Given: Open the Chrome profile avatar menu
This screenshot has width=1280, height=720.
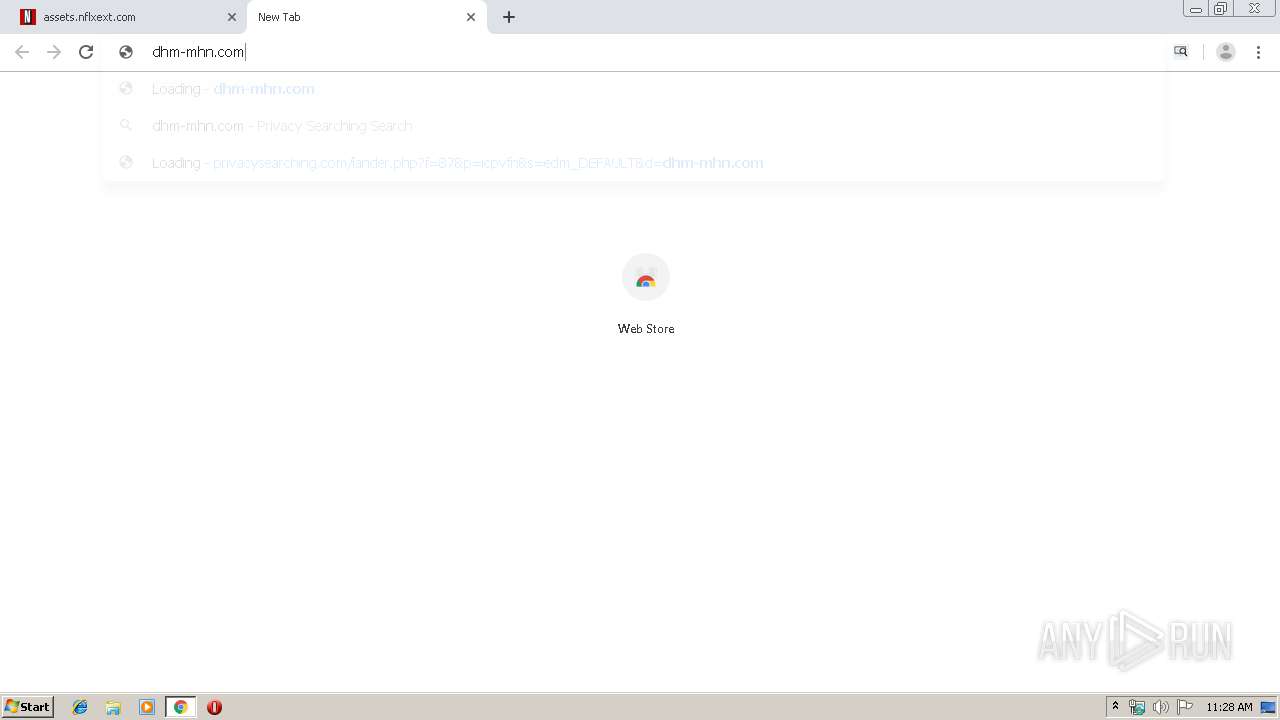Looking at the screenshot, I should coord(1226,52).
